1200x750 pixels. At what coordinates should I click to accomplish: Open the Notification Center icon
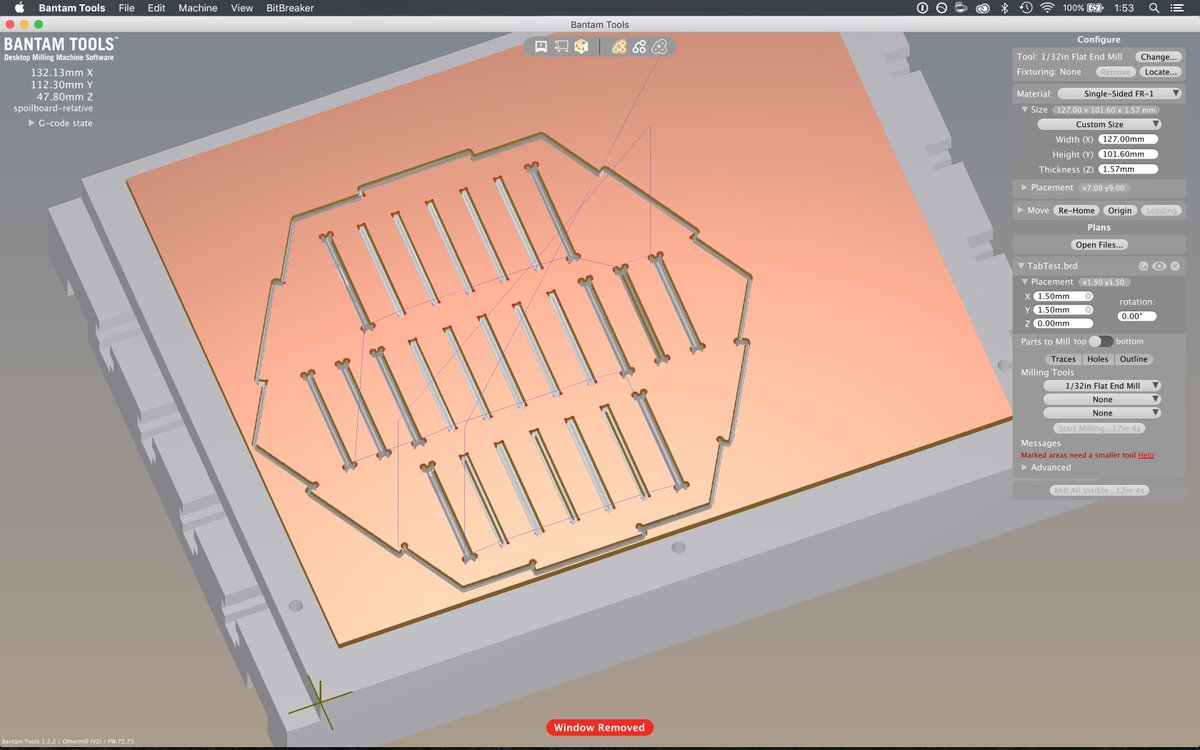(x=1177, y=8)
